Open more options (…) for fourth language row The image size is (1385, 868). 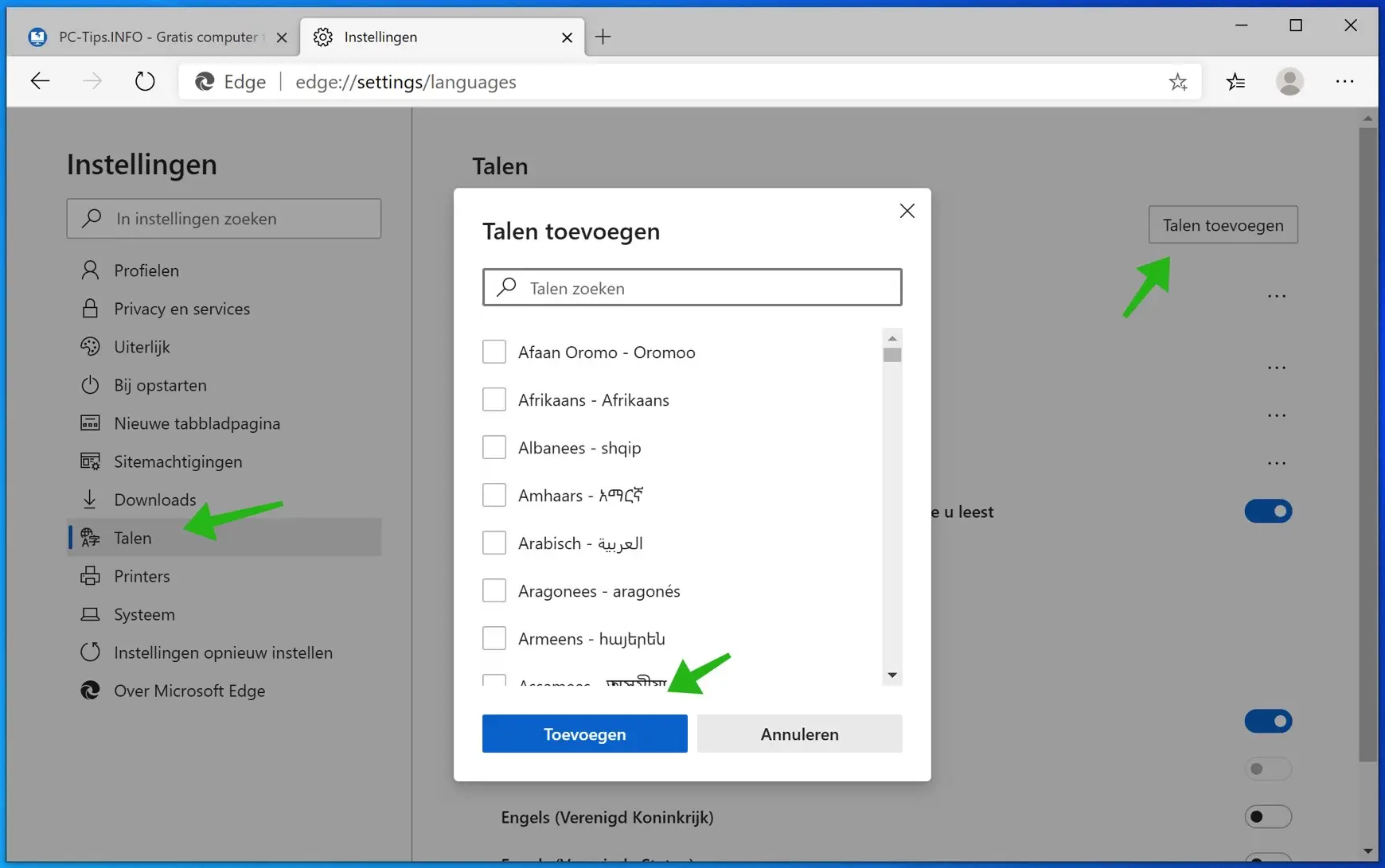(x=1277, y=463)
